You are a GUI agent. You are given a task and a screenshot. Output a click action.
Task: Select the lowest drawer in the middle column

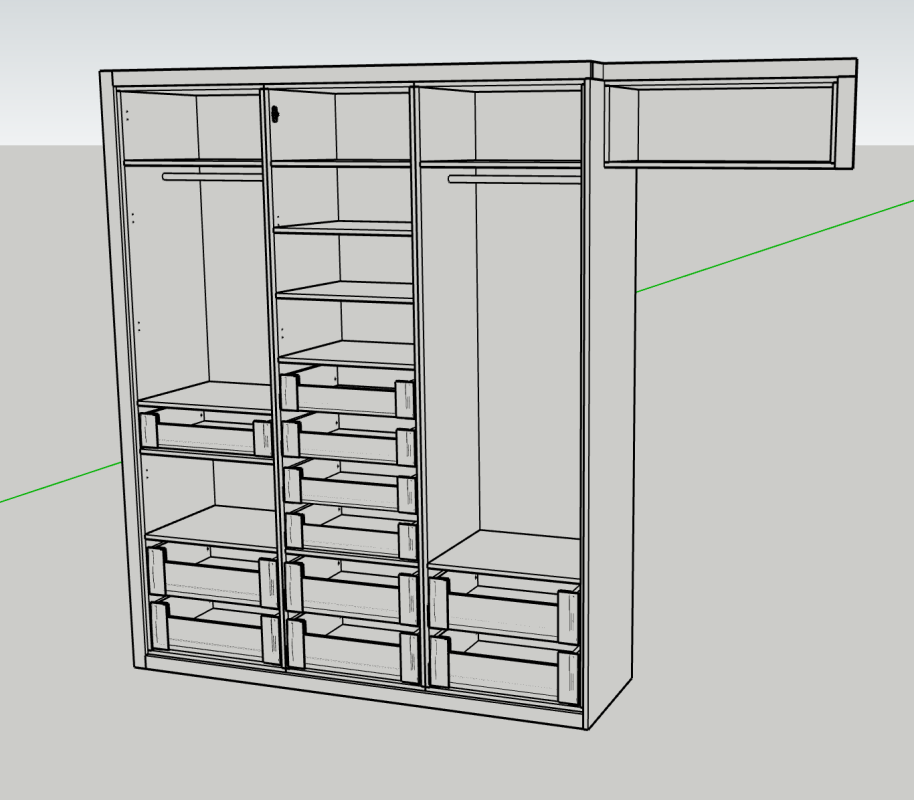(353, 647)
